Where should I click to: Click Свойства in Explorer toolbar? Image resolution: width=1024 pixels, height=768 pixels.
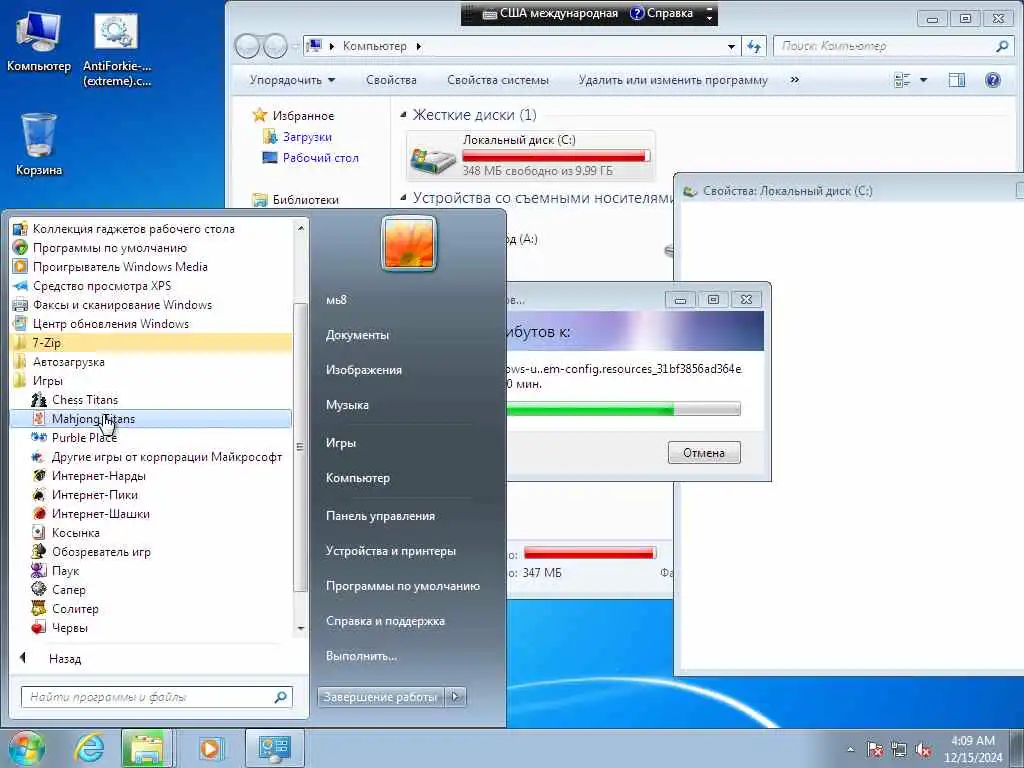(x=391, y=80)
